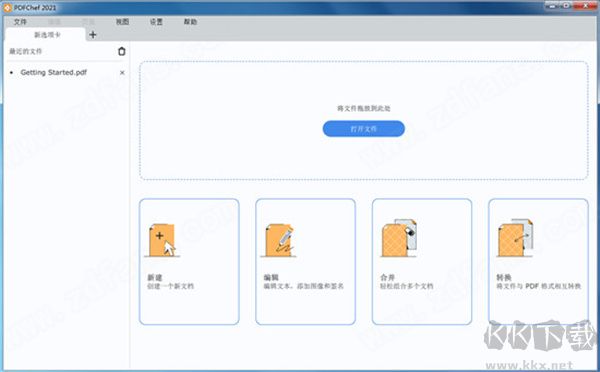
Task: Click the convert PDF icon with the arrow
Action: (515, 238)
